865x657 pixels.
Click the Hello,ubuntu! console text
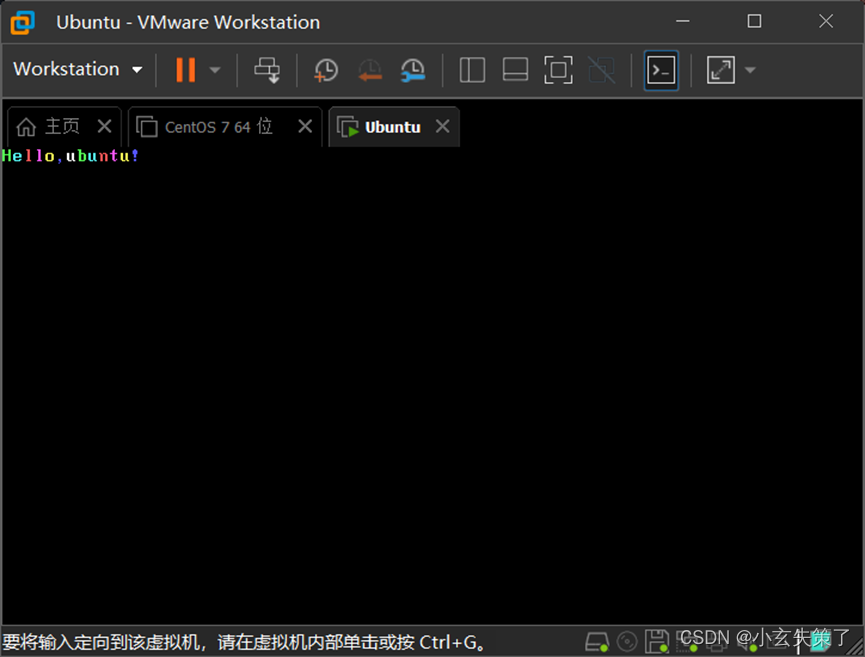pos(70,156)
